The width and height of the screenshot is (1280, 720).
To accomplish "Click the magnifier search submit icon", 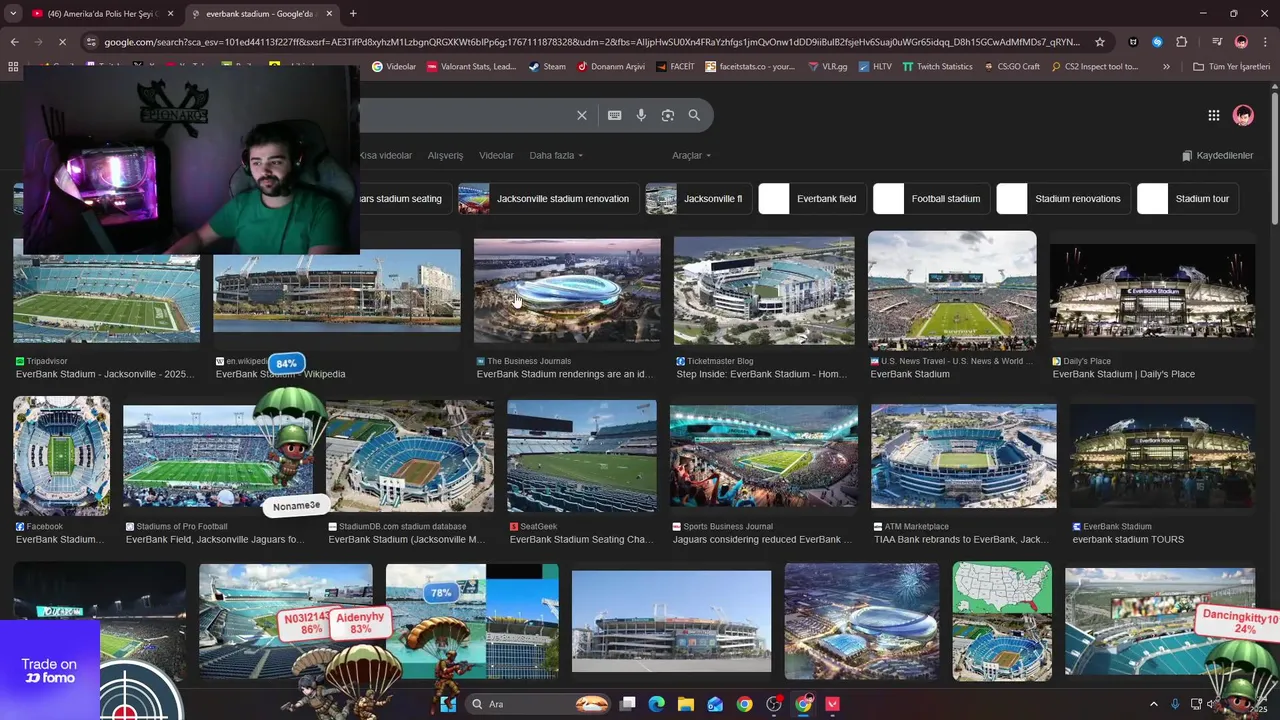I will 694,115.
